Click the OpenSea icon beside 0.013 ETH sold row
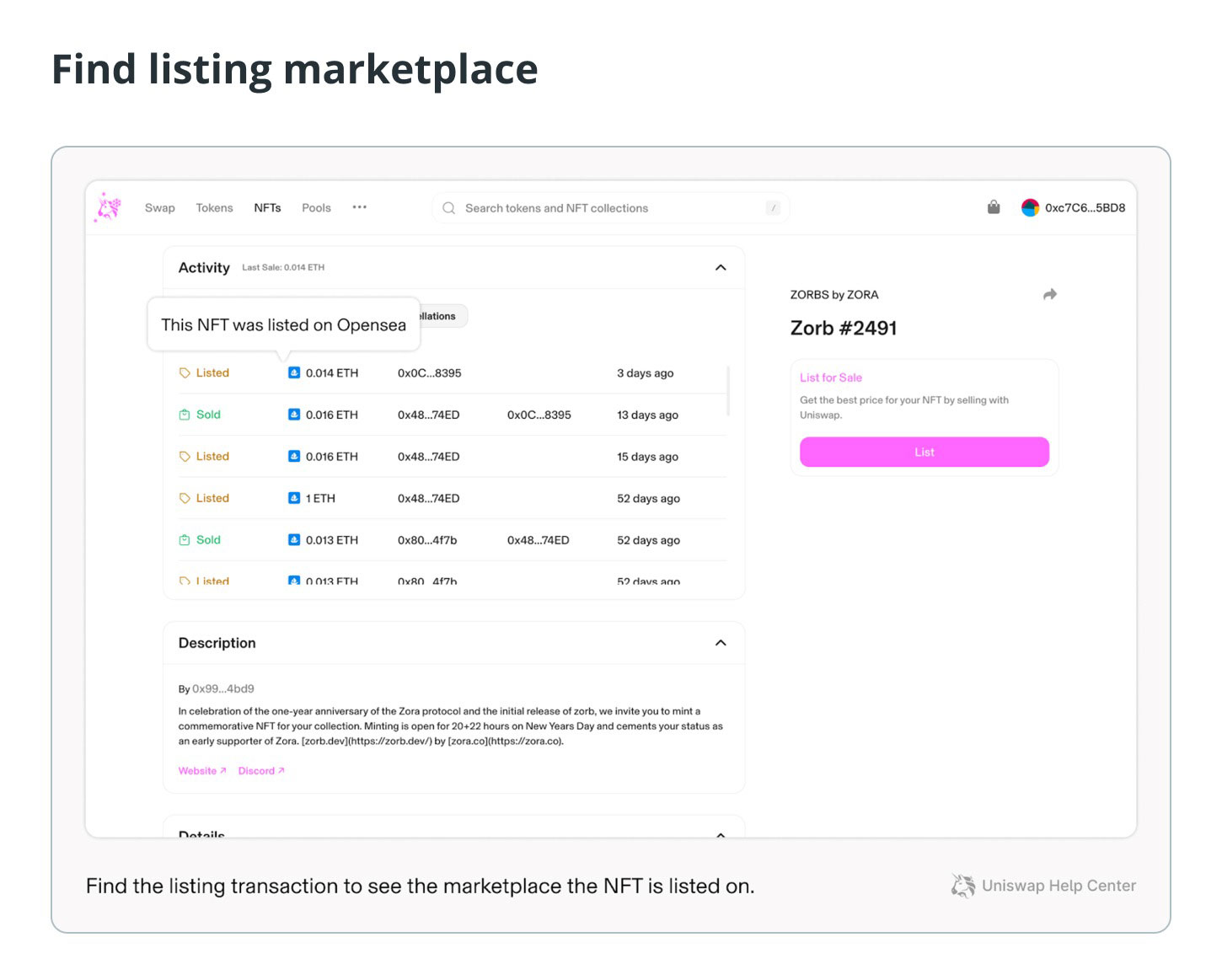The image size is (1222, 980). tap(294, 540)
